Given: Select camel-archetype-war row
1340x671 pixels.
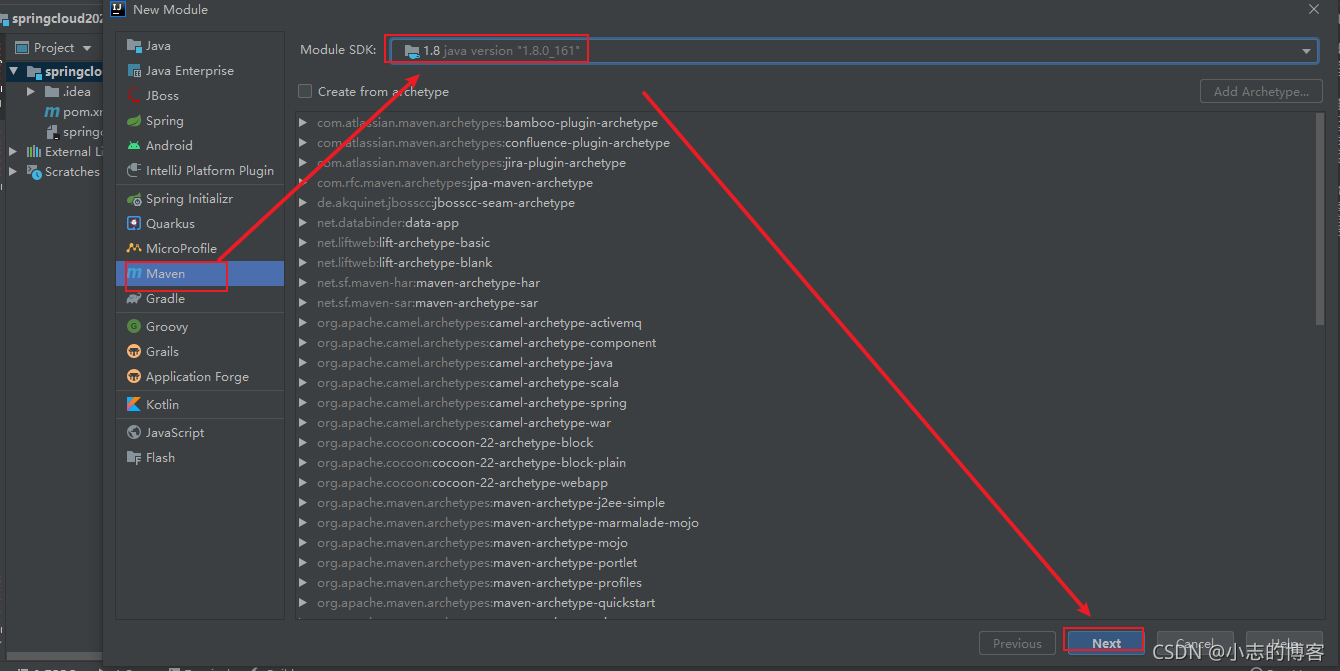Looking at the screenshot, I should click(x=806, y=423).
